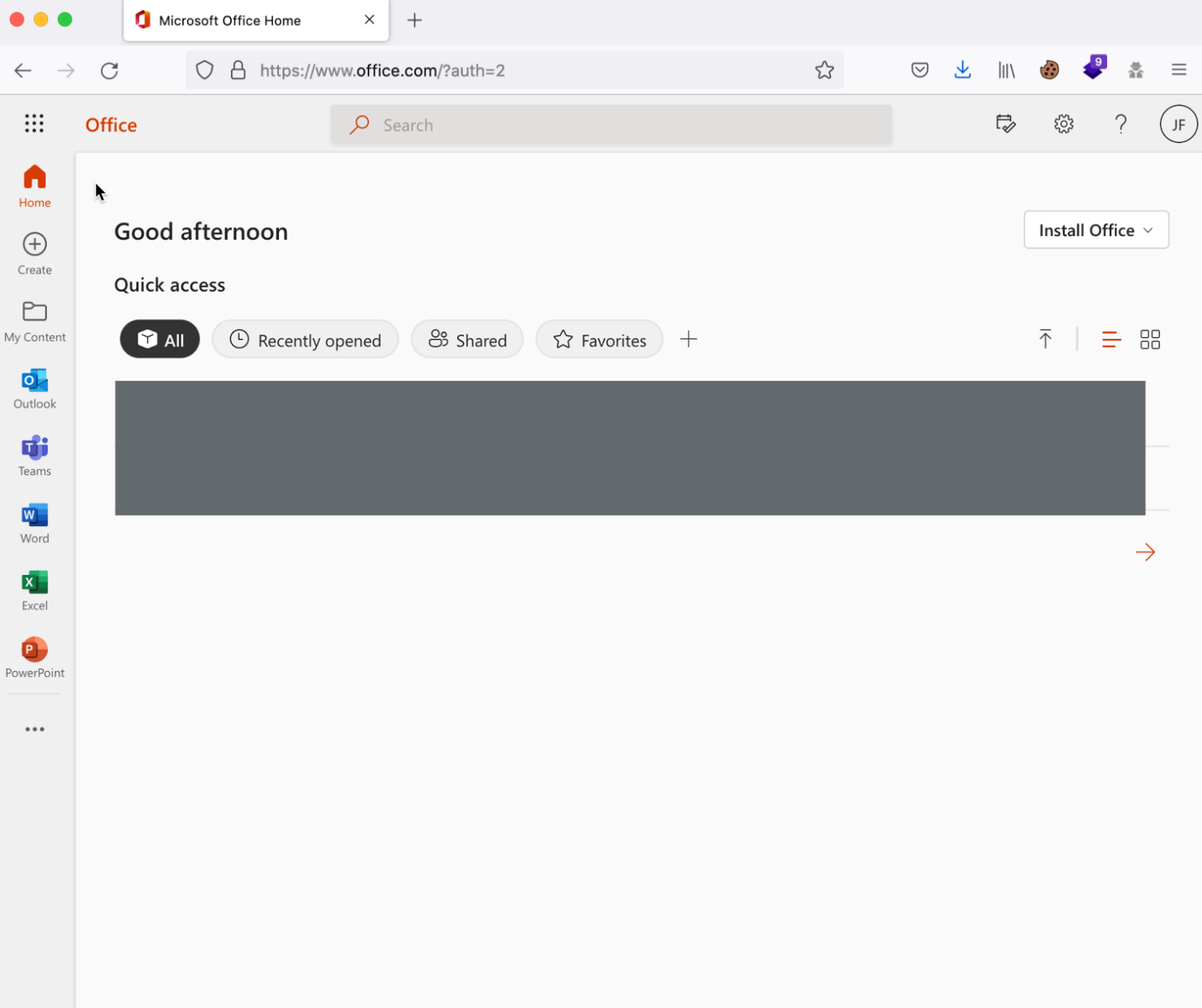Show more apps via ellipsis
Viewport: 1202px width, 1008px height.
tap(34, 729)
